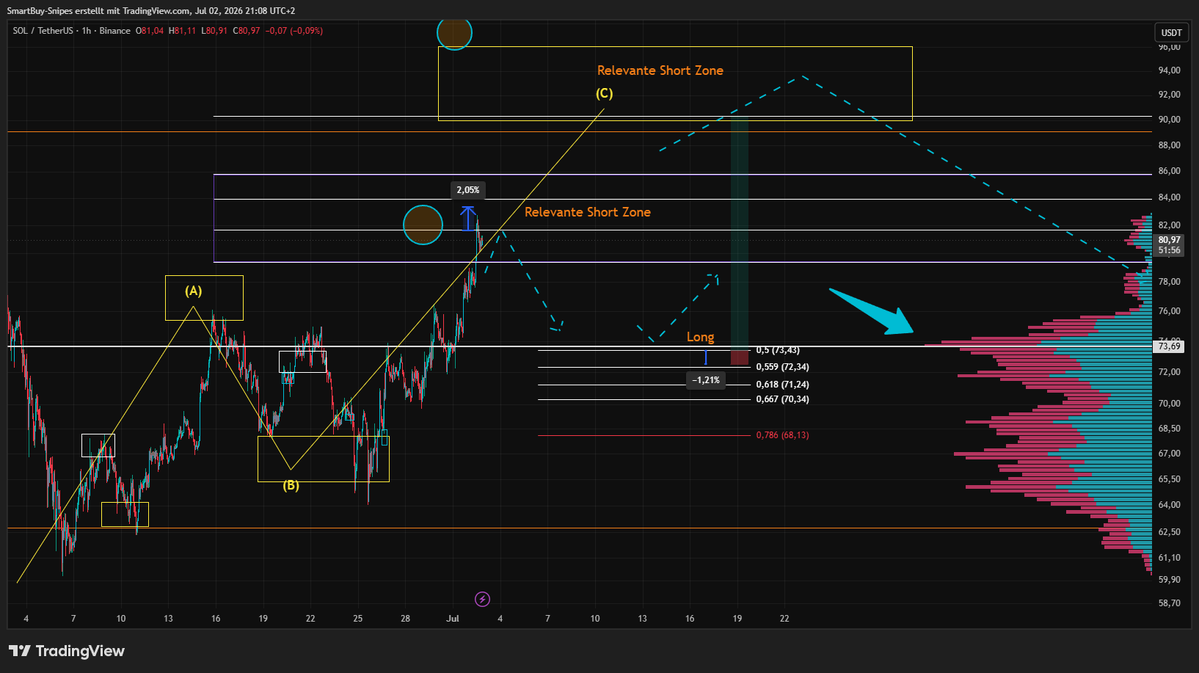Screen dimensions: 1199x673
Task: Click the Jul label on time axis
Action: [x=453, y=618]
